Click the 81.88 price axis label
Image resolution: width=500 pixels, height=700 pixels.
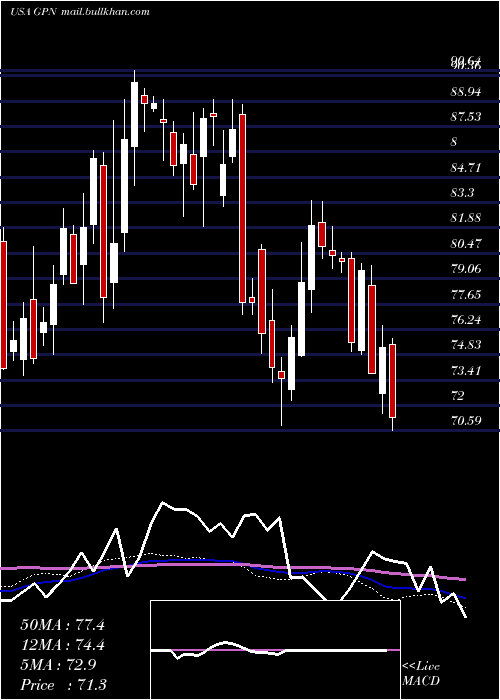click(466, 218)
